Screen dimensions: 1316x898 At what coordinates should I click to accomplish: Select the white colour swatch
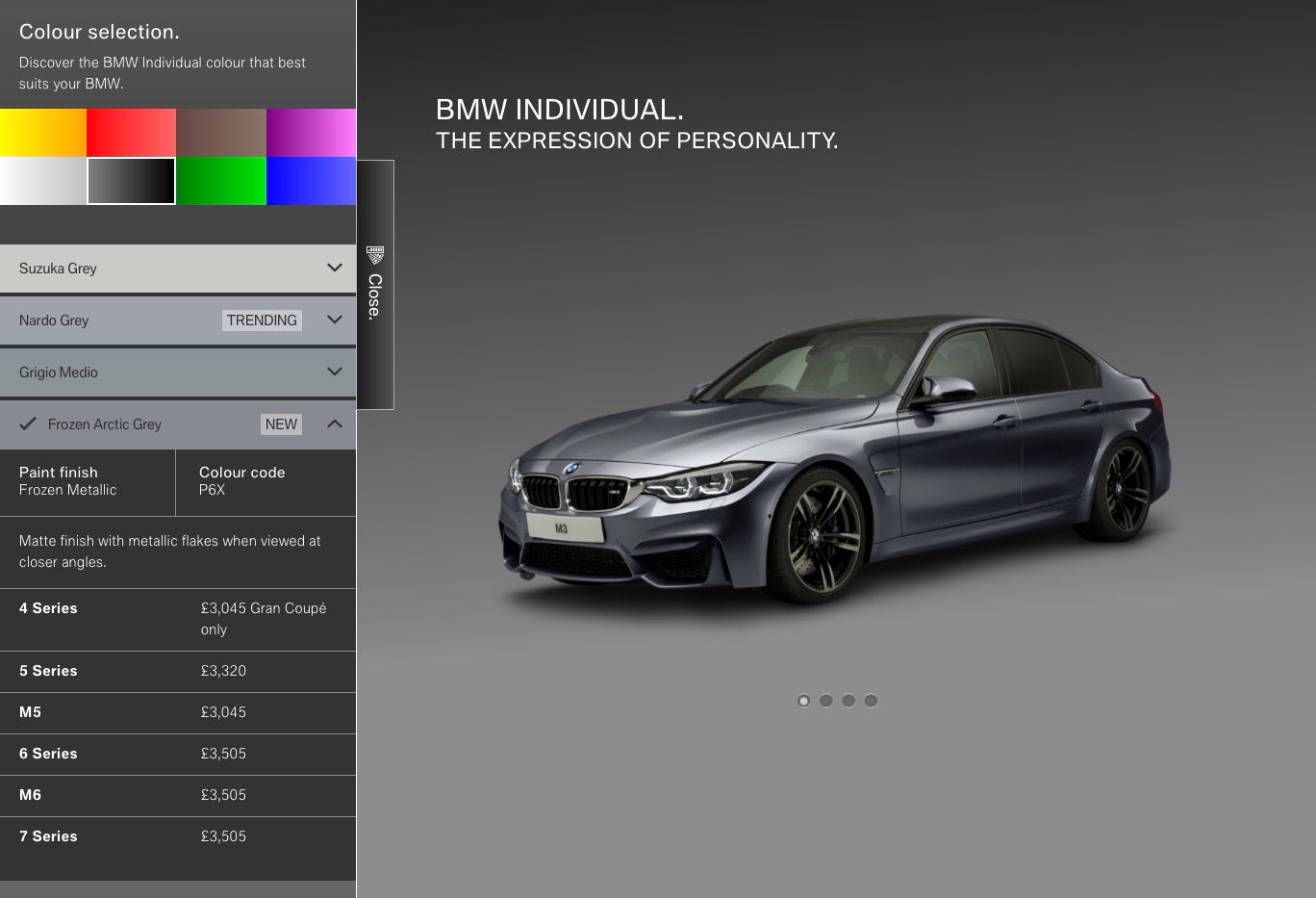[43, 181]
